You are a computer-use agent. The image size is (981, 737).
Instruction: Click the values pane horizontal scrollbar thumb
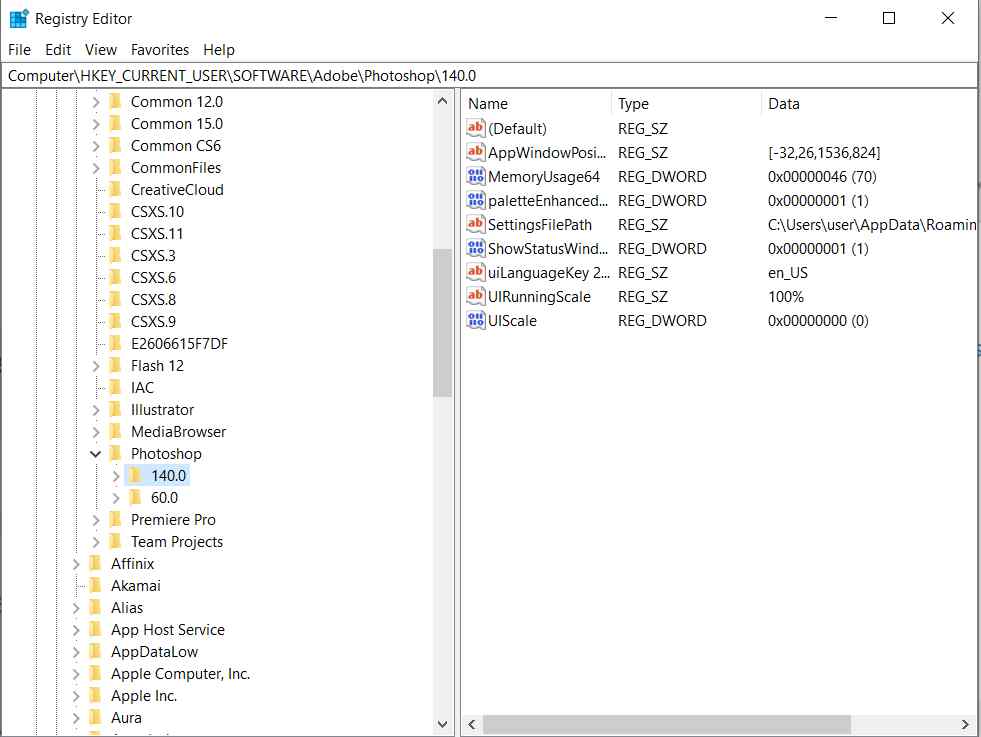pyautogui.click(x=666, y=724)
